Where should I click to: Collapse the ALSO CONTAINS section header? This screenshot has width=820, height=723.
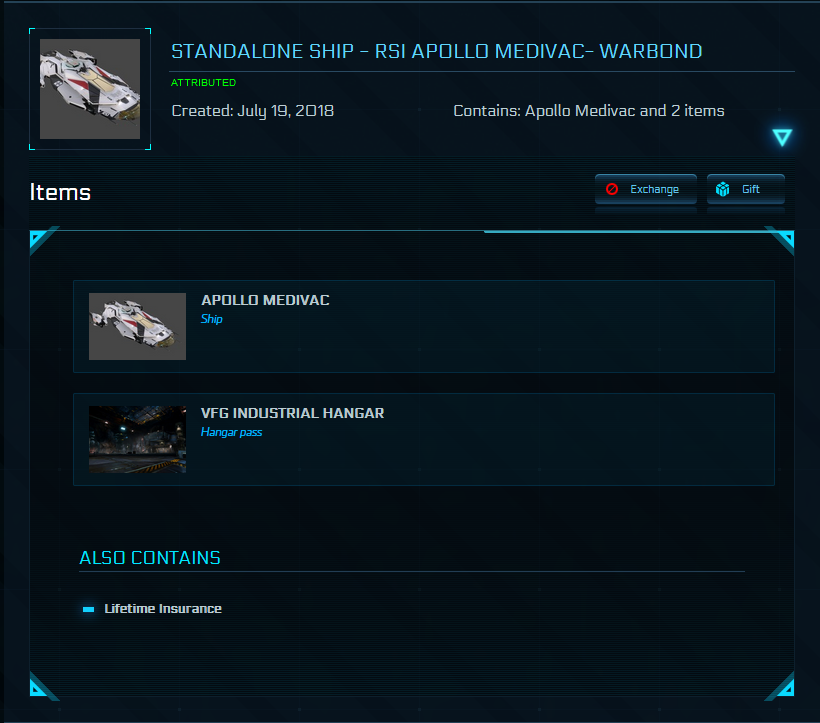click(148, 557)
